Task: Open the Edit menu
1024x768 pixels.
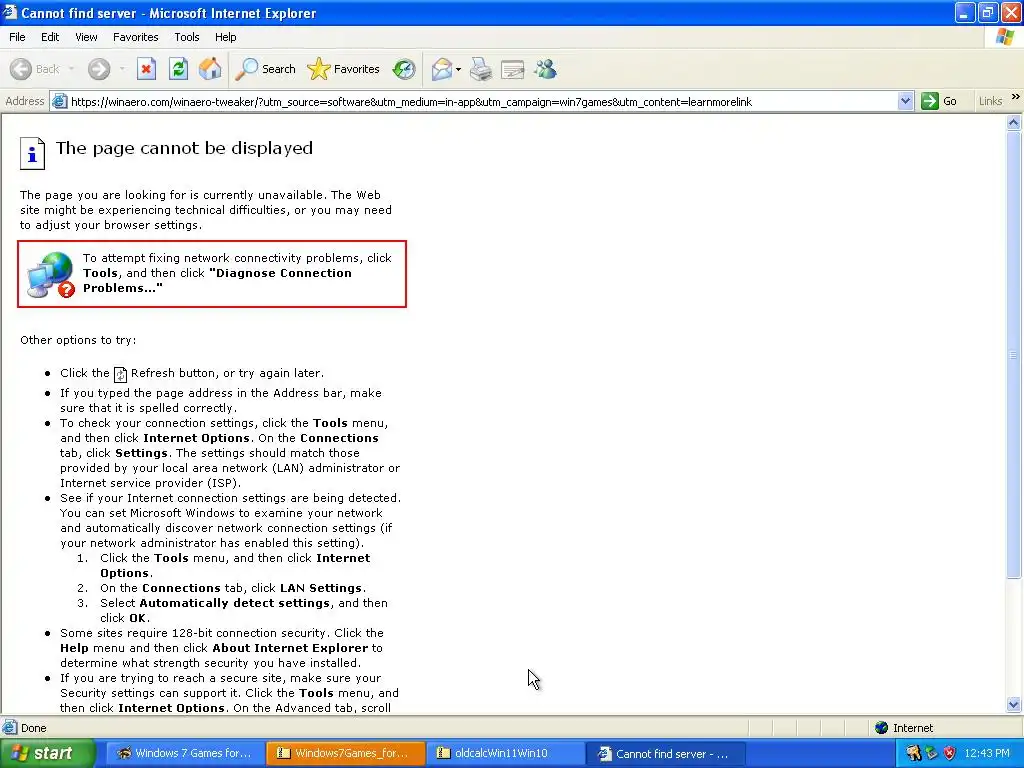Action: (50, 37)
